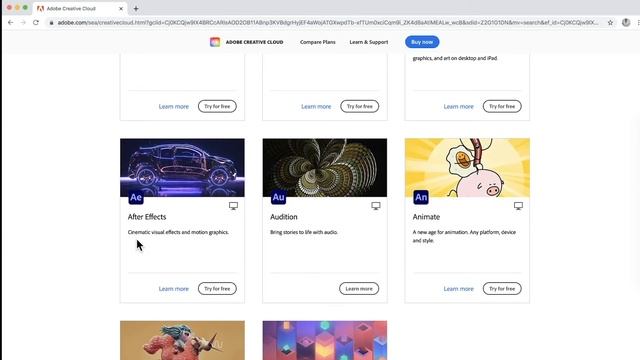Click the blue Buy now button
640x360 pixels.
[x=422, y=42]
